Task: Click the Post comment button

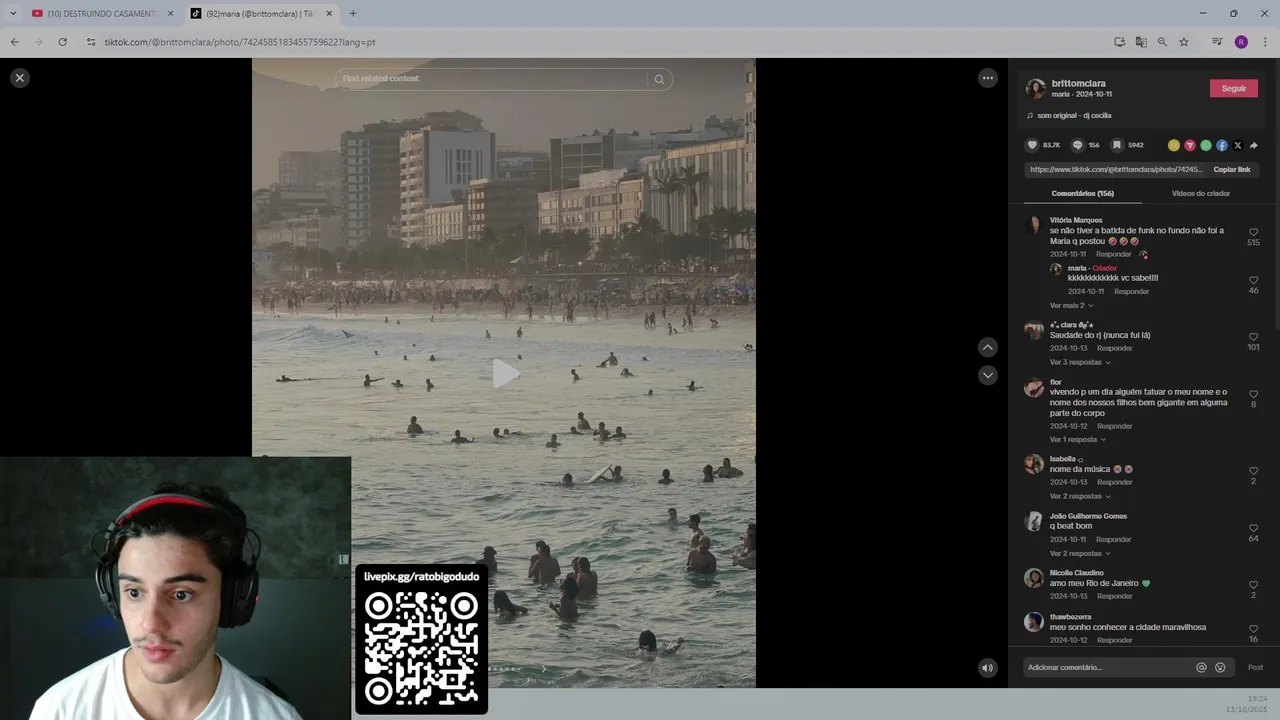Action: pyautogui.click(x=1255, y=668)
